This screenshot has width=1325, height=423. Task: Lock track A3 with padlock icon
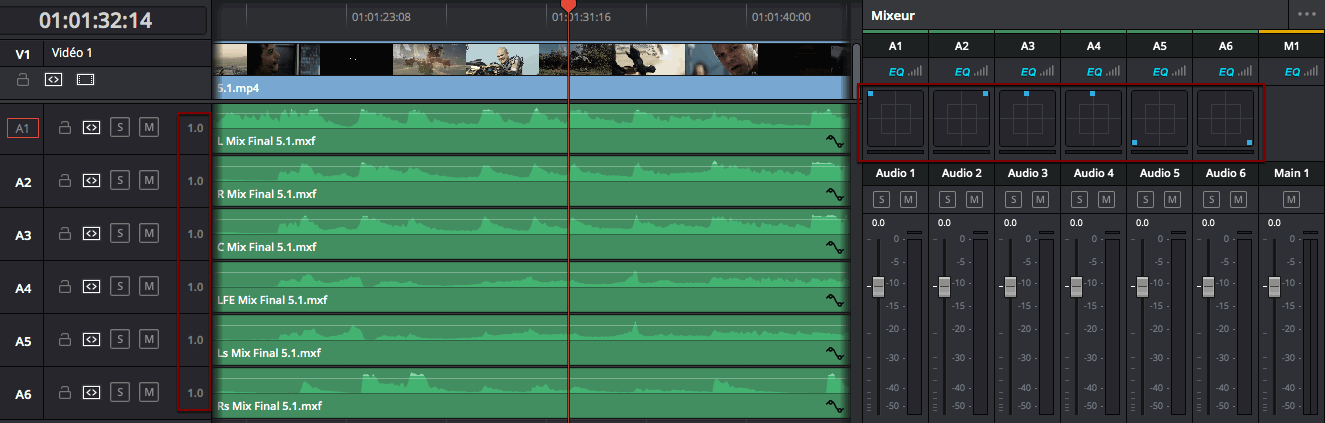pos(65,234)
